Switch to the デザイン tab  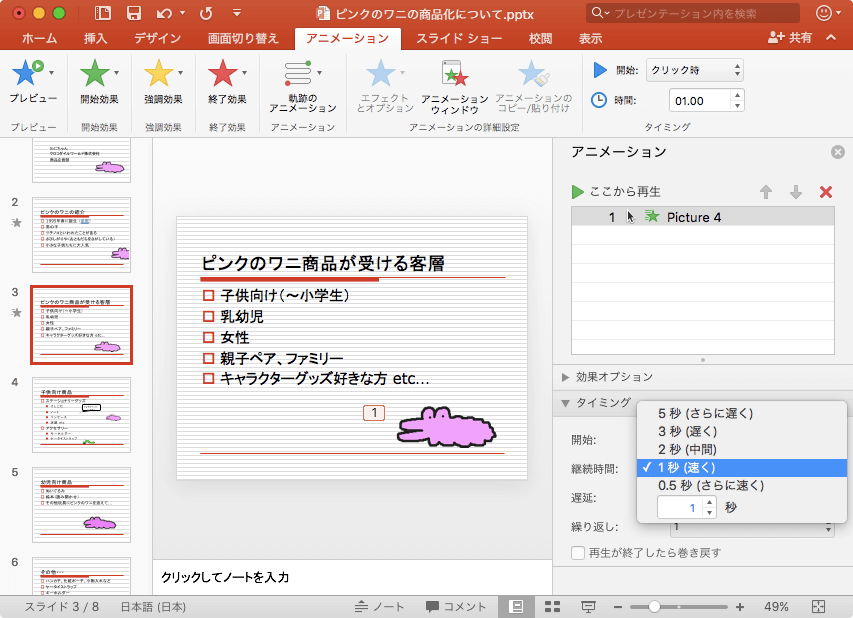click(x=158, y=38)
